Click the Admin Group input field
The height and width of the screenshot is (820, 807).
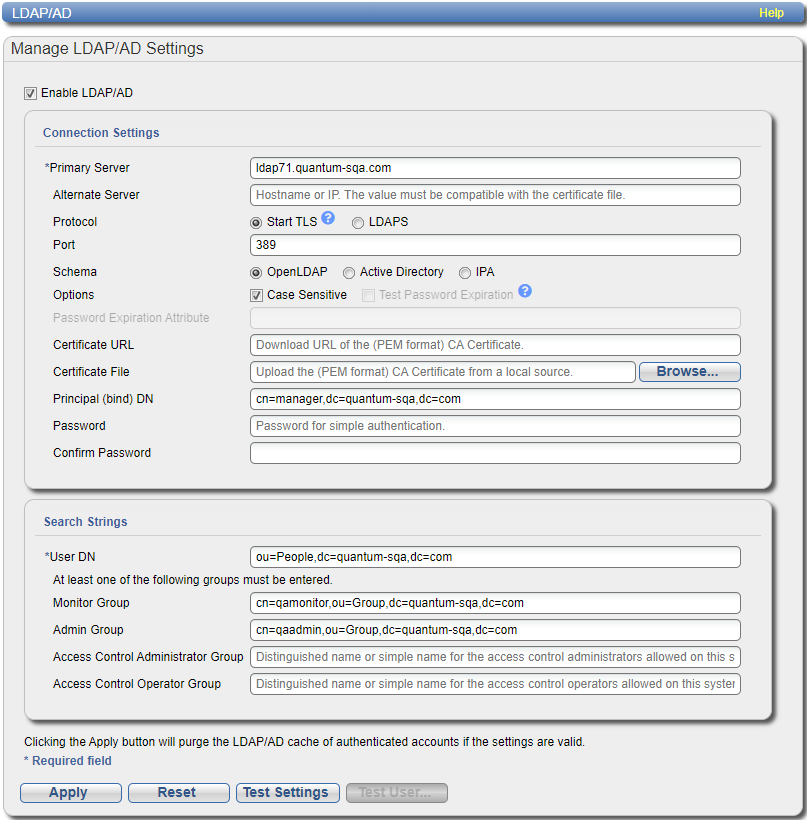495,630
